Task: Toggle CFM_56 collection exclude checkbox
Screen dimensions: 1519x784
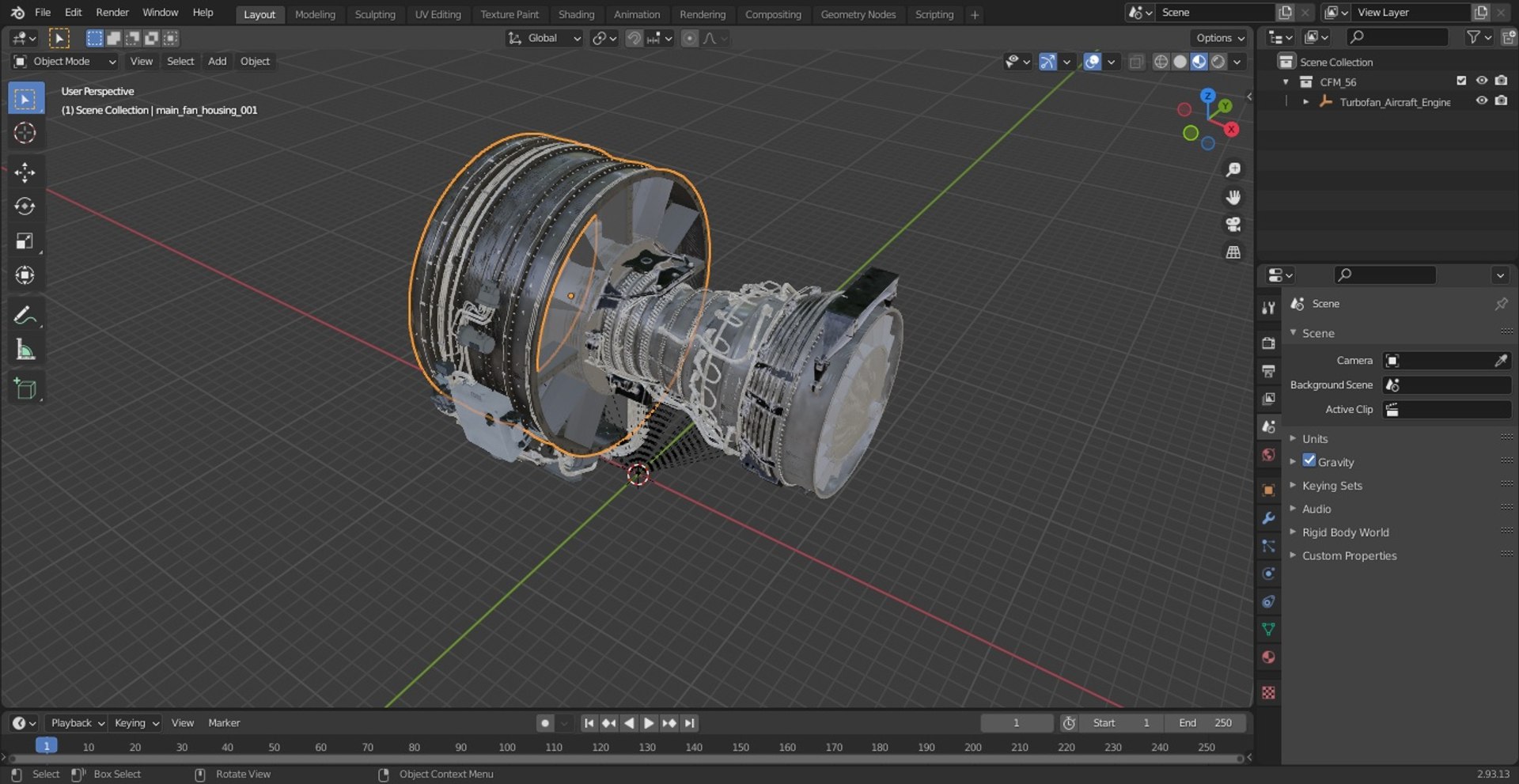Action: click(1461, 81)
